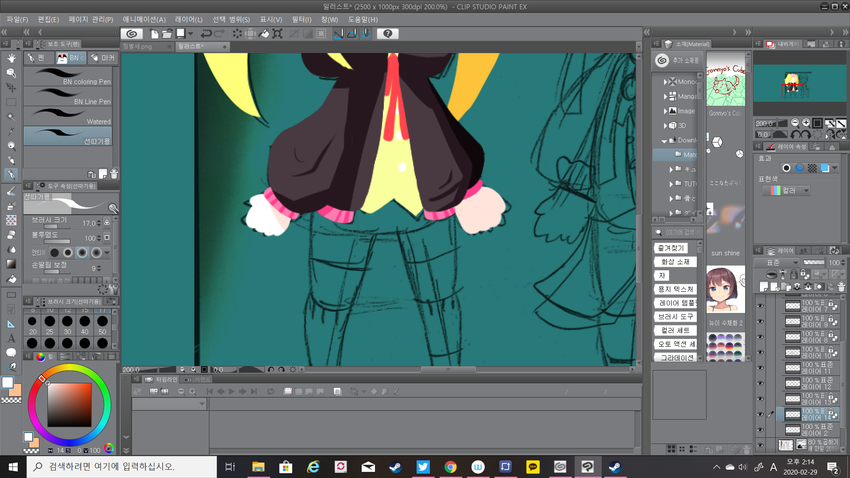Viewport: 850px width, 478px height.
Task: Open the sub tool detail wrench icon
Action: coord(113,289)
